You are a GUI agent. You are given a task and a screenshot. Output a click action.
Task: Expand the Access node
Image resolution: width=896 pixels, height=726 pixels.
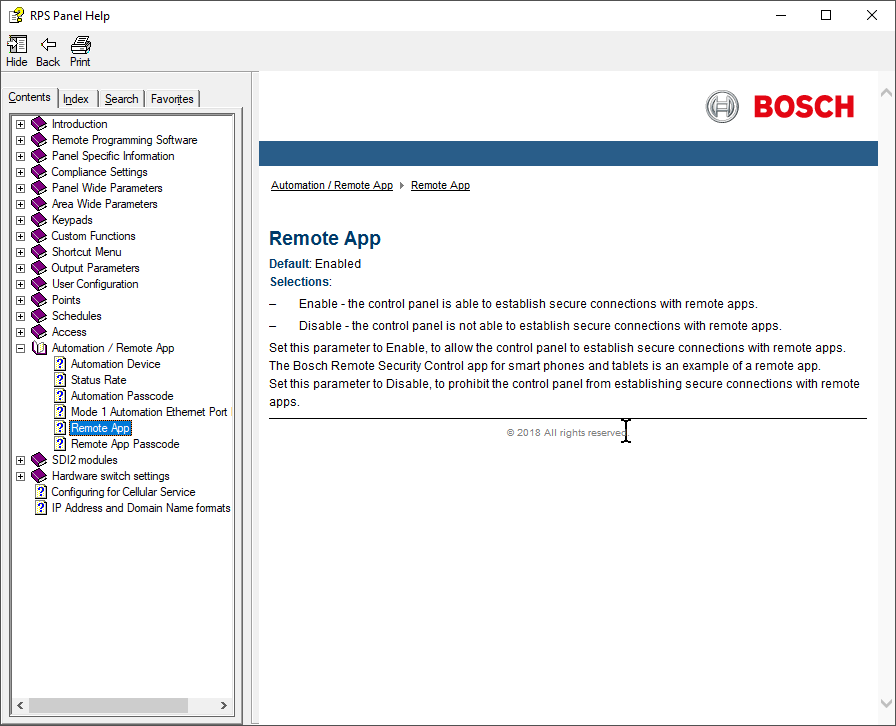21,332
